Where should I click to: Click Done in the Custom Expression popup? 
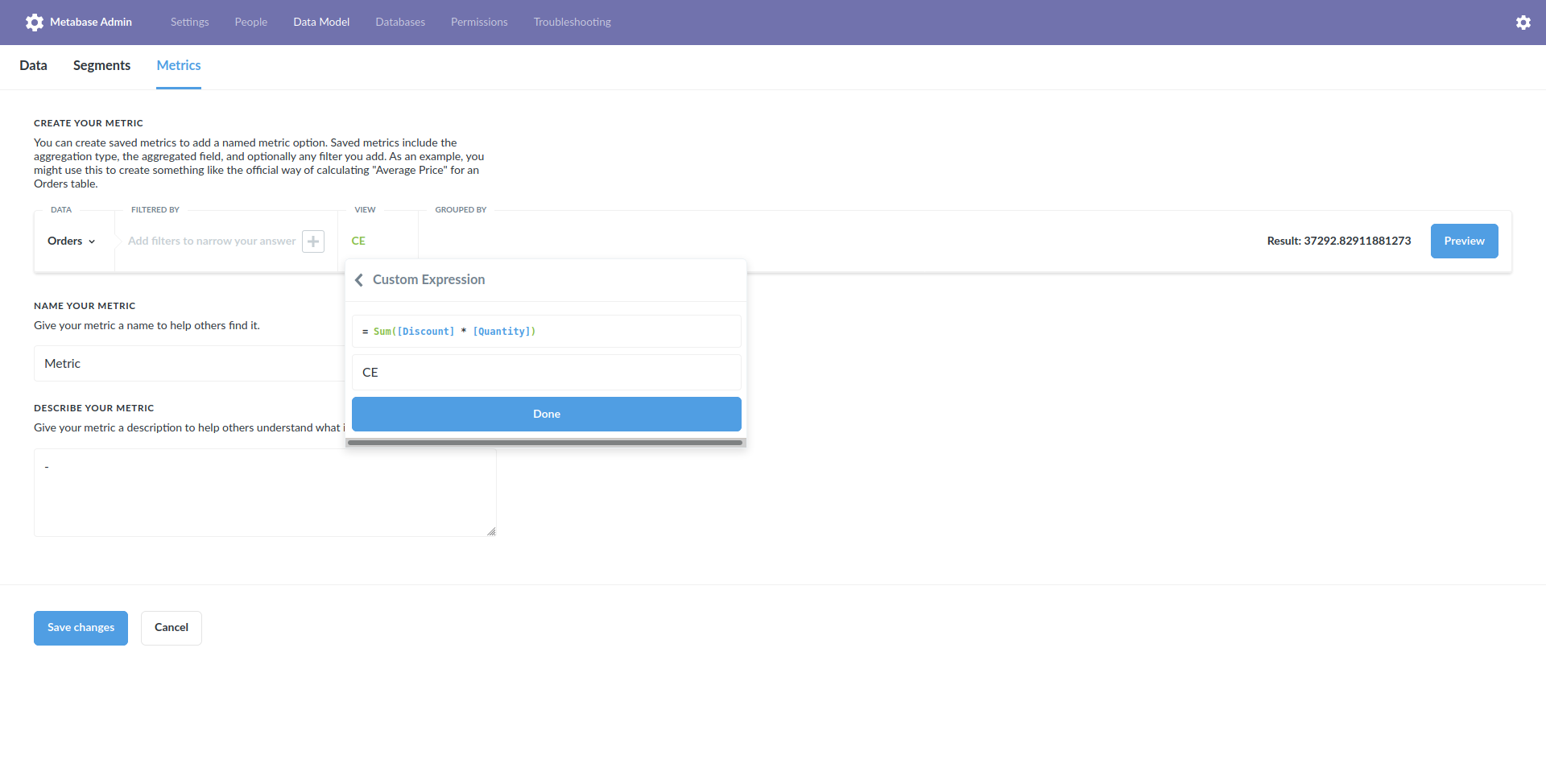(x=547, y=415)
